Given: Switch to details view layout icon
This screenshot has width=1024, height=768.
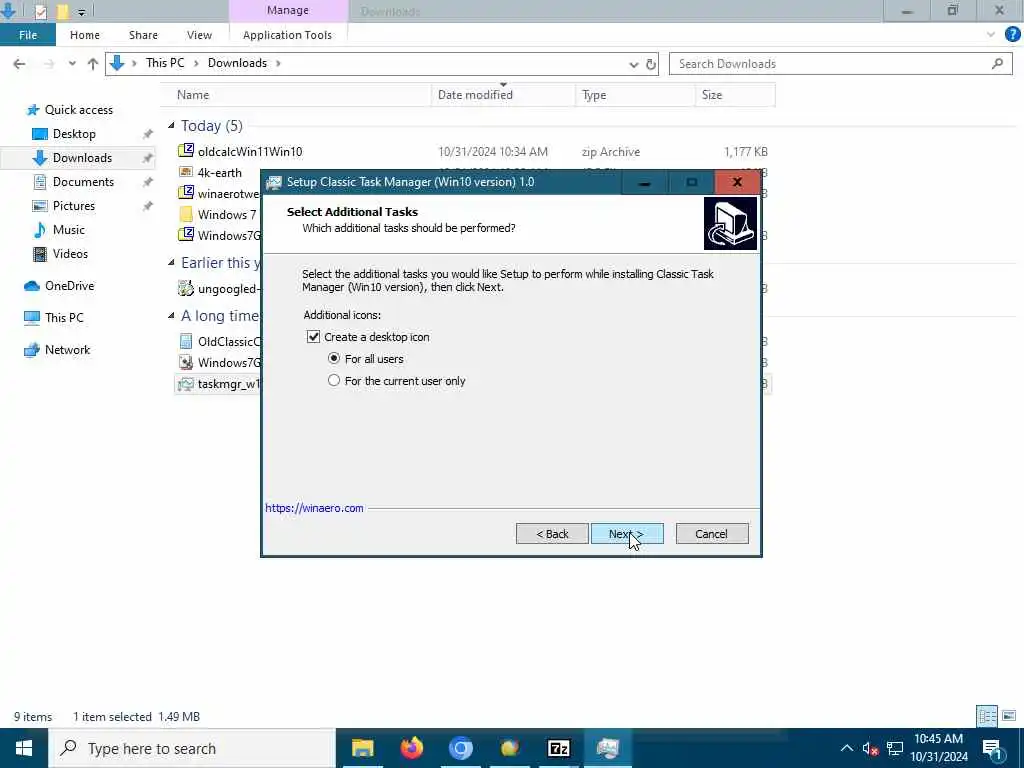Looking at the screenshot, I should coord(987,716).
